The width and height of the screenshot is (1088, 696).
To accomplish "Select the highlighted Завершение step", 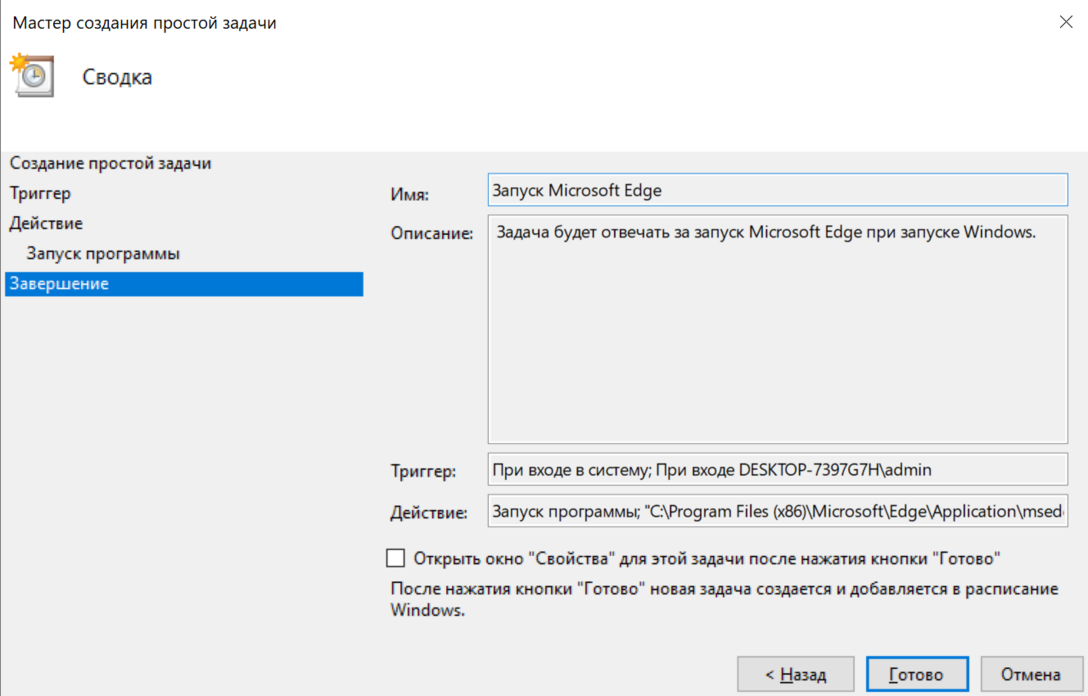I will (60, 284).
